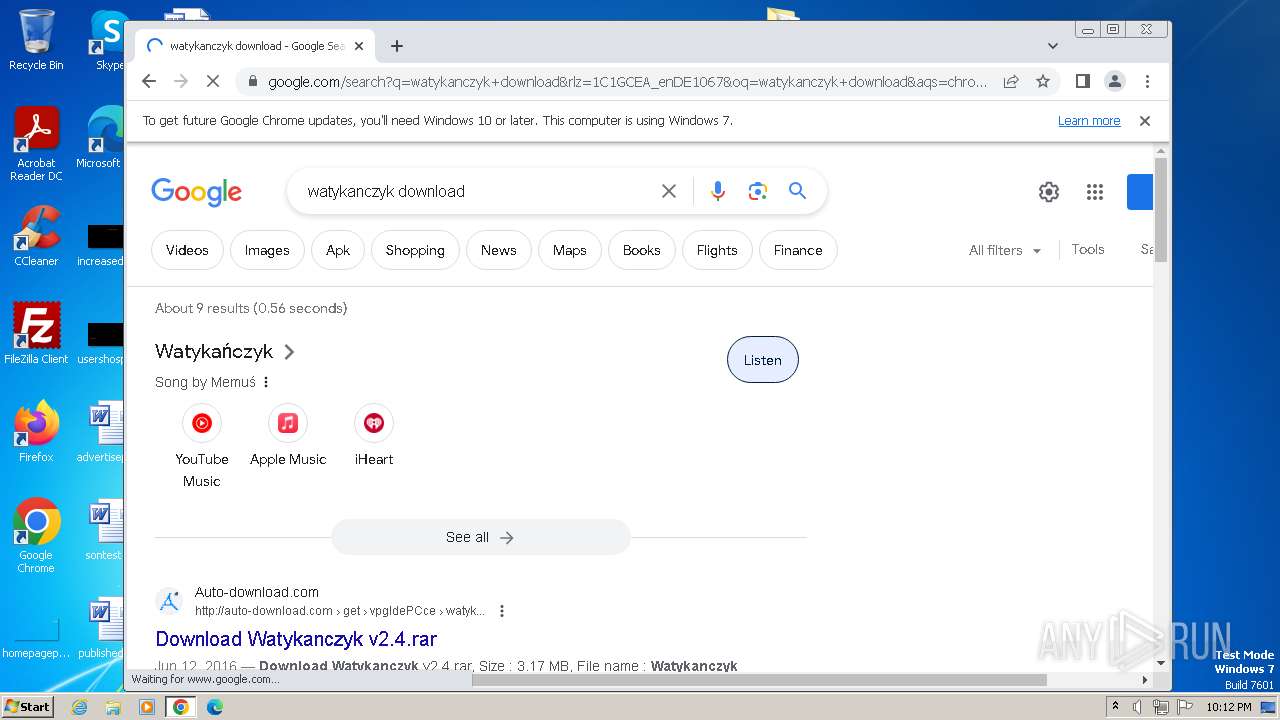Filter results by Finance
The height and width of the screenshot is (720, 1280).
tap(798, 250)
